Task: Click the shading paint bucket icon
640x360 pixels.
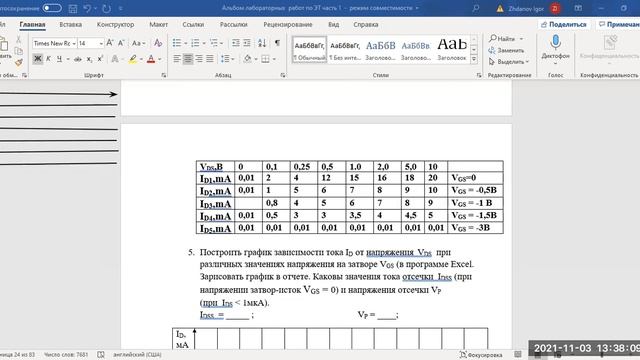Action: pos(247,59)
